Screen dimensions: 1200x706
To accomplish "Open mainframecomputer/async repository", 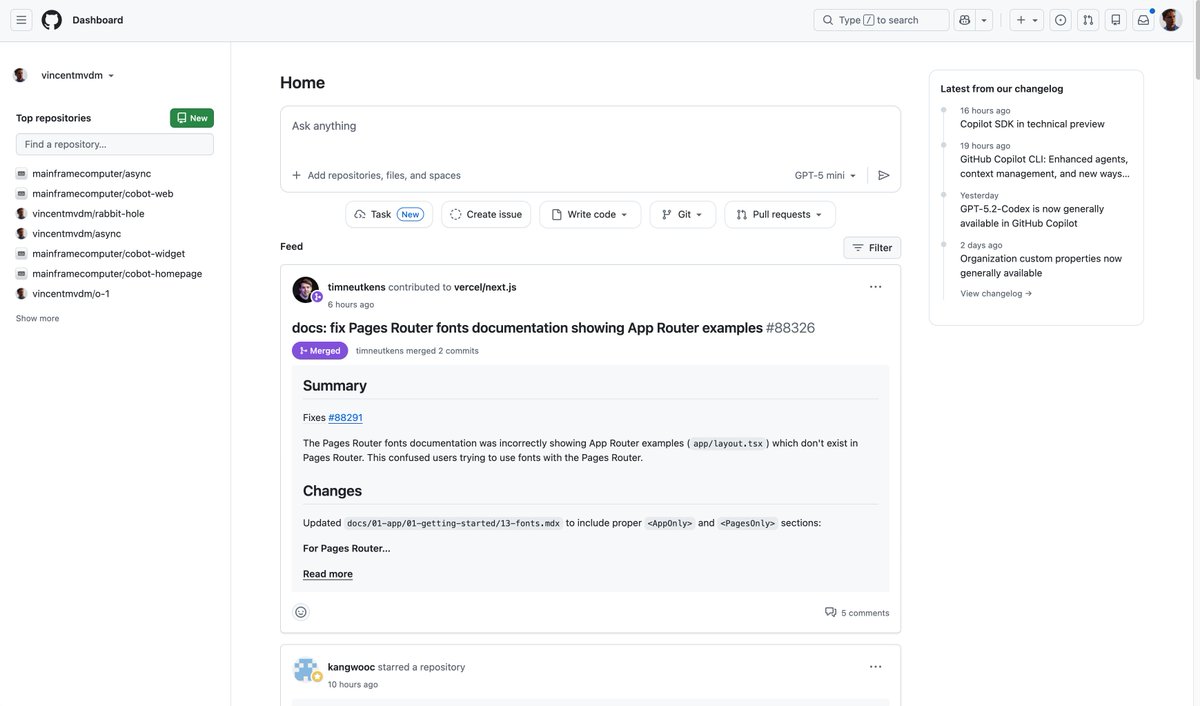I will coord(91,173).
